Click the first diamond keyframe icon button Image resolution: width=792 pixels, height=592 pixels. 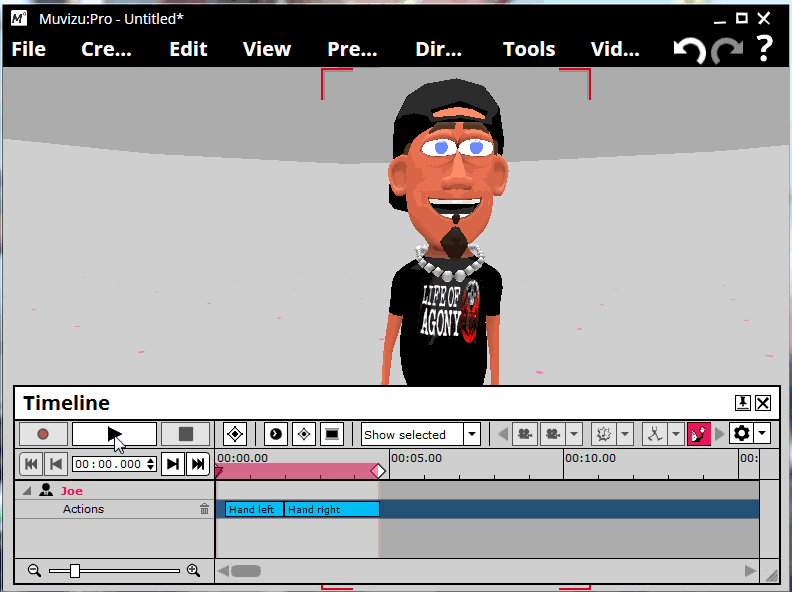pos(235,434)
